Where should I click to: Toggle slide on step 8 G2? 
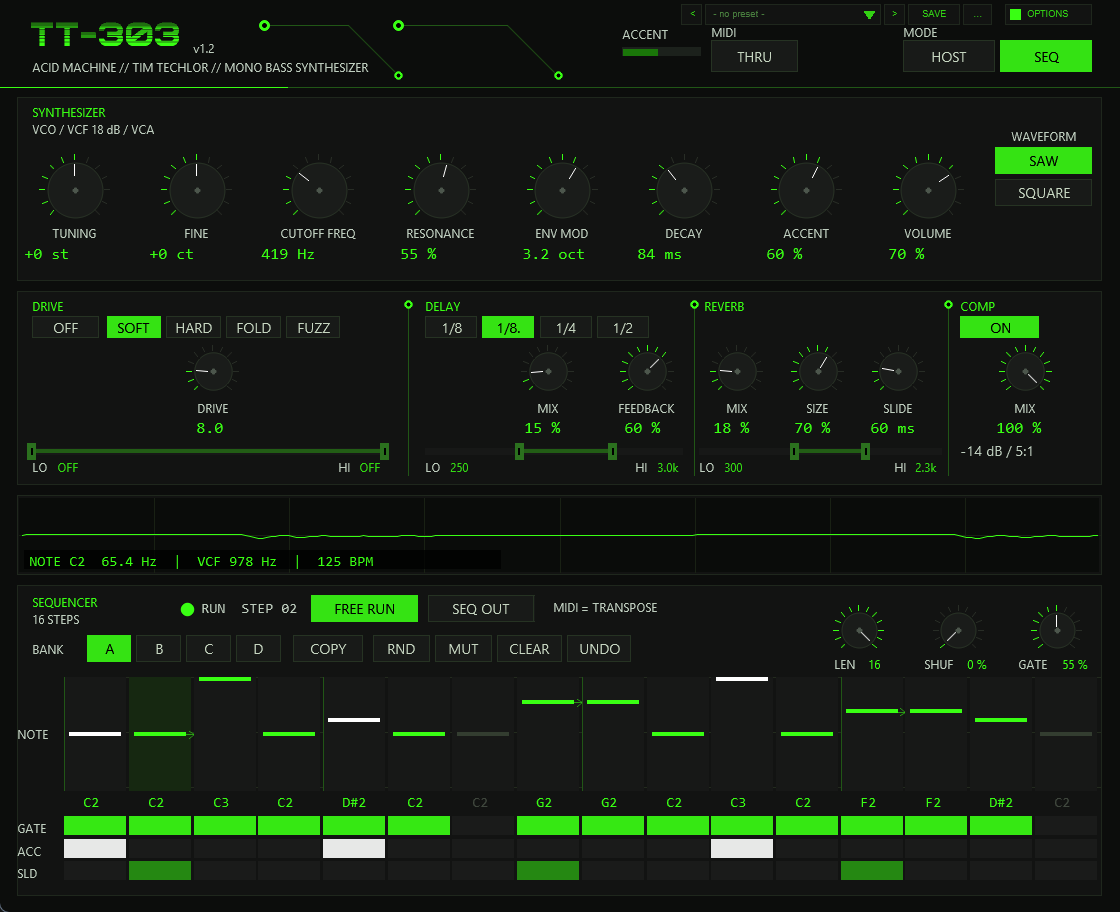tap(548, 871)
